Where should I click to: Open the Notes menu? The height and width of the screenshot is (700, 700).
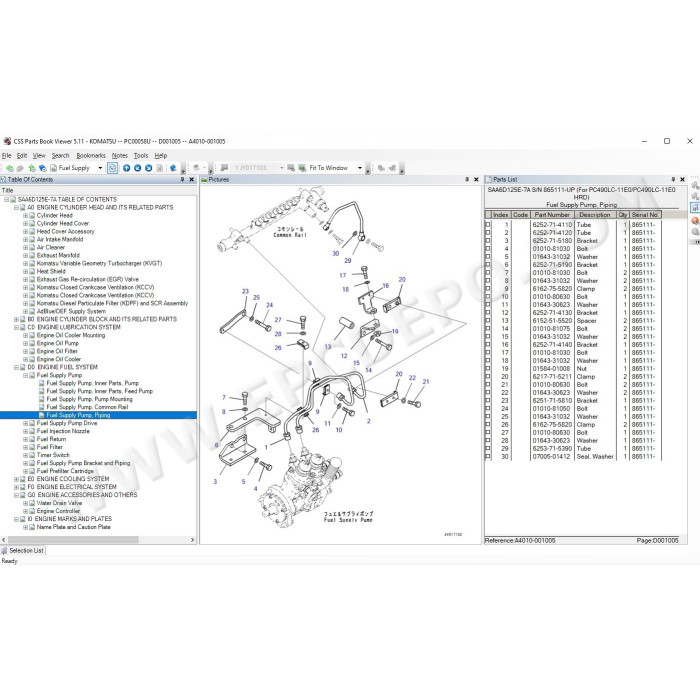pos(120,155)
